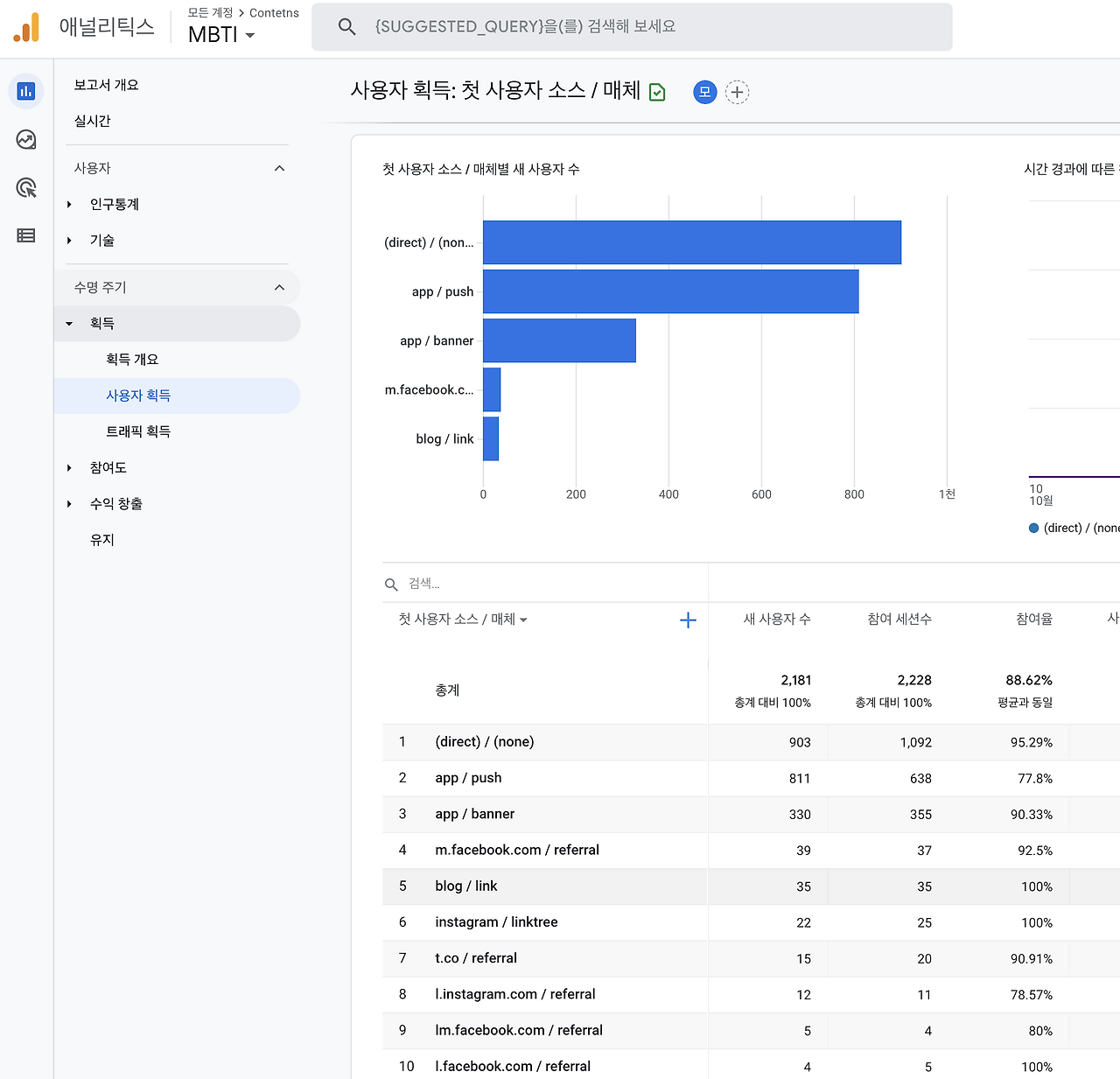Viewport: 1120px width, 1079px height.
Task: Add a comparison with the plus circle
Action: (738, 92)
